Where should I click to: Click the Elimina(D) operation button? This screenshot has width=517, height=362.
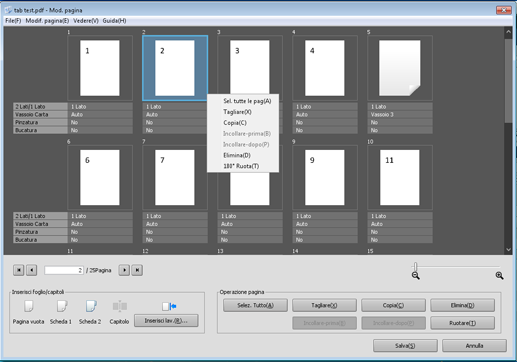tap(462, 305)
